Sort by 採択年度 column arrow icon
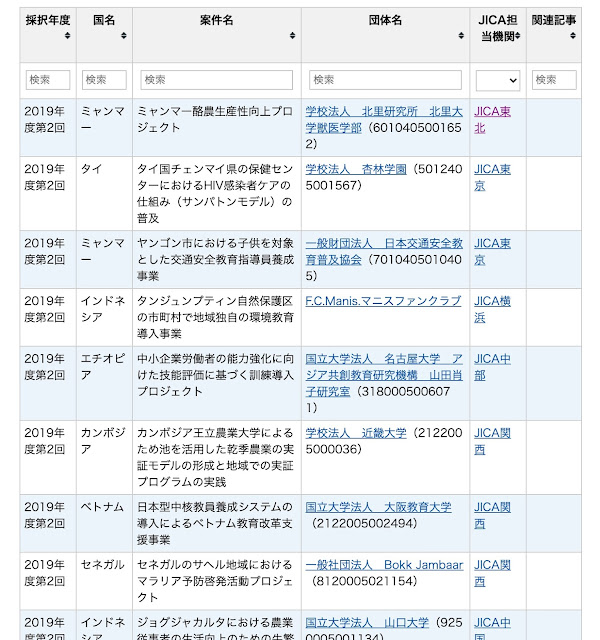 67,36
